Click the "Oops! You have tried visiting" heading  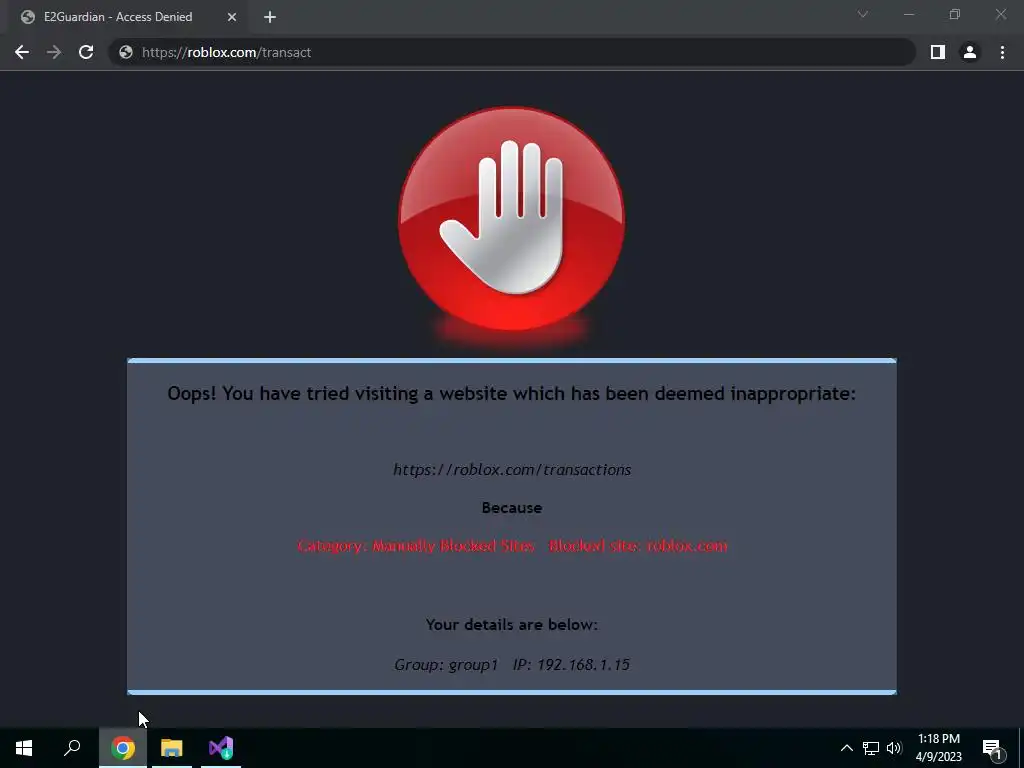coord(511,393)
